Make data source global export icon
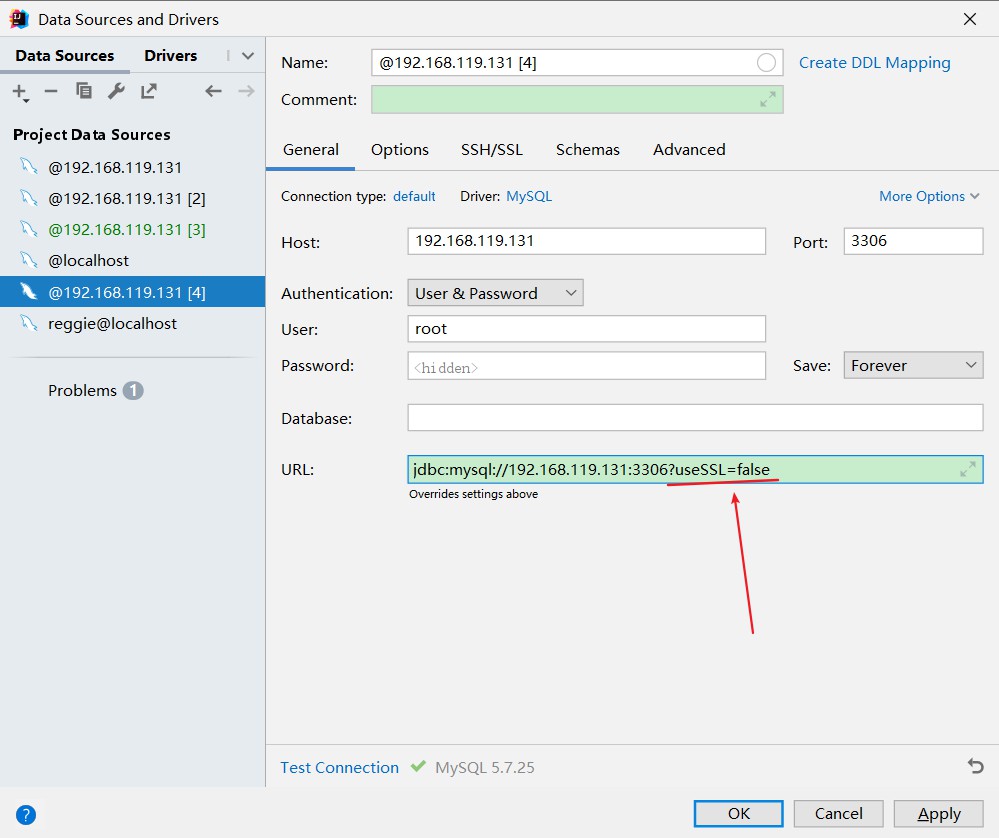Viewport: 999px width, 838px height. 148,91
